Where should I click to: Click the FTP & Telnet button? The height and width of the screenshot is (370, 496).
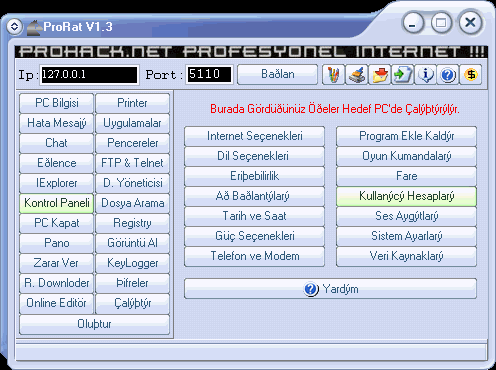pyautogui.click(x=132, y=163)
